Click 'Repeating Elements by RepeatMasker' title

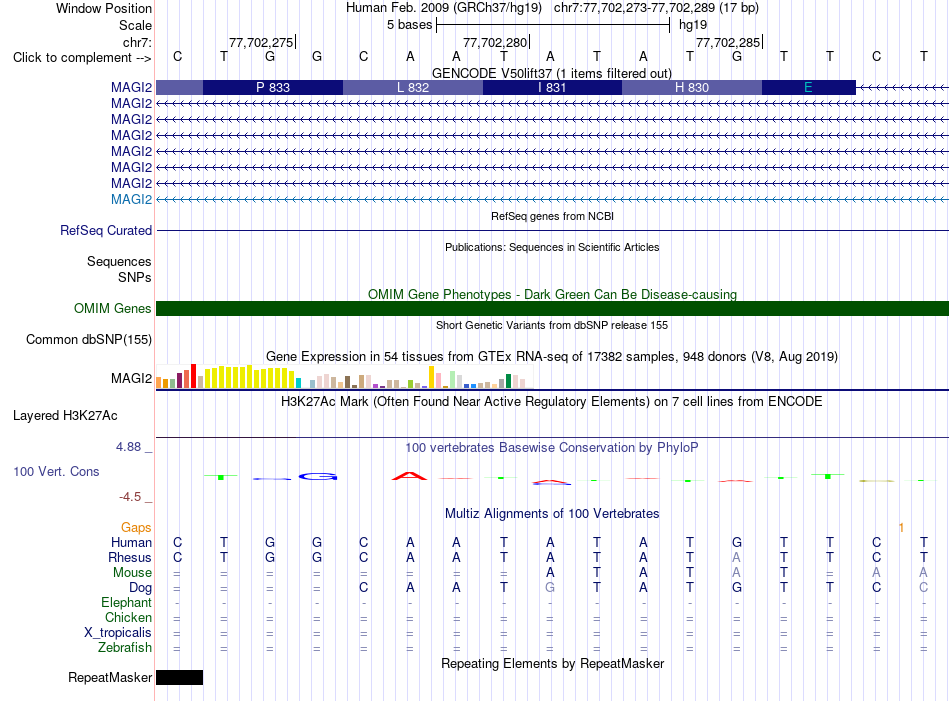(x=552, y=664)
